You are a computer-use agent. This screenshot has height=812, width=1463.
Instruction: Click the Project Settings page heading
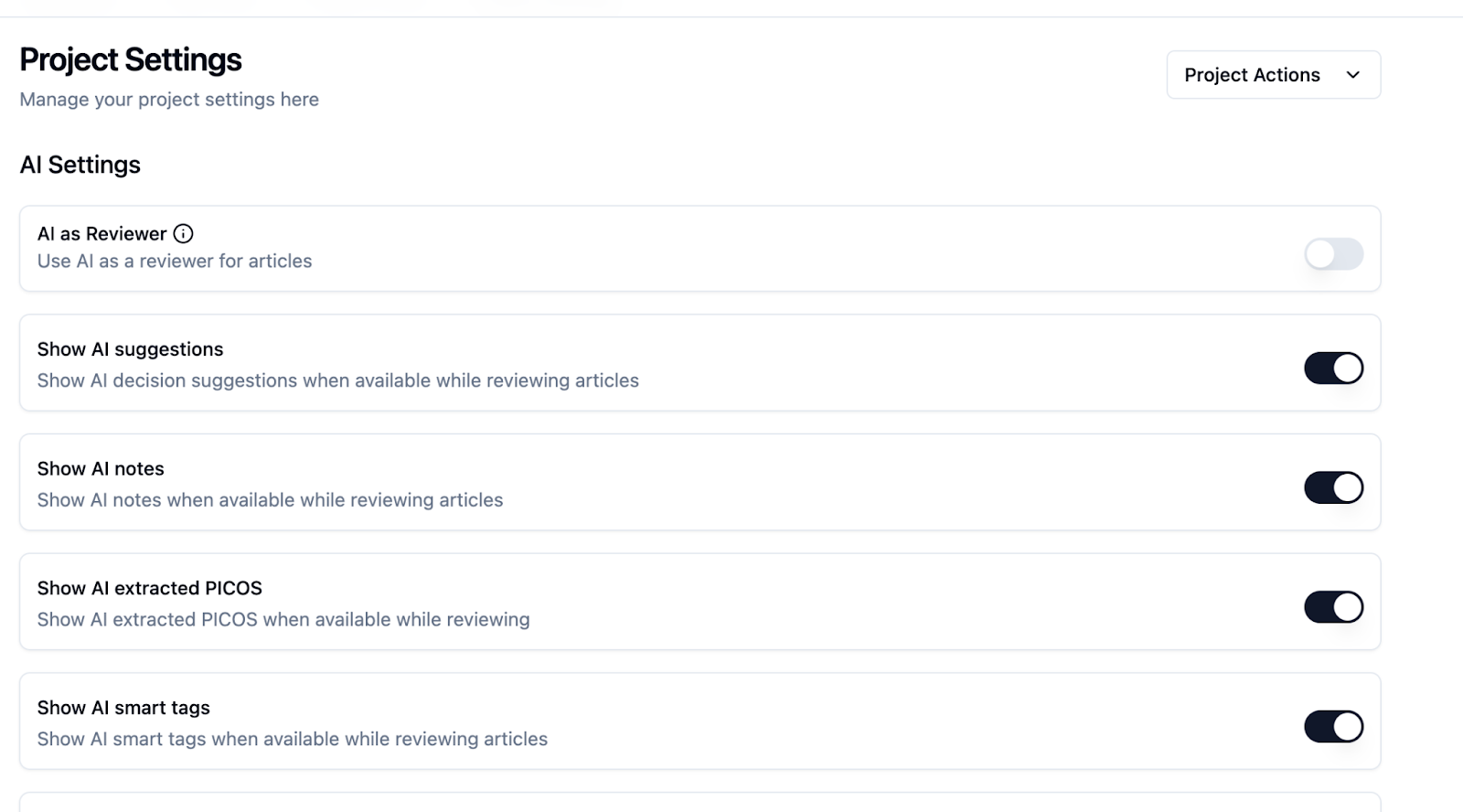click(131, 60)
